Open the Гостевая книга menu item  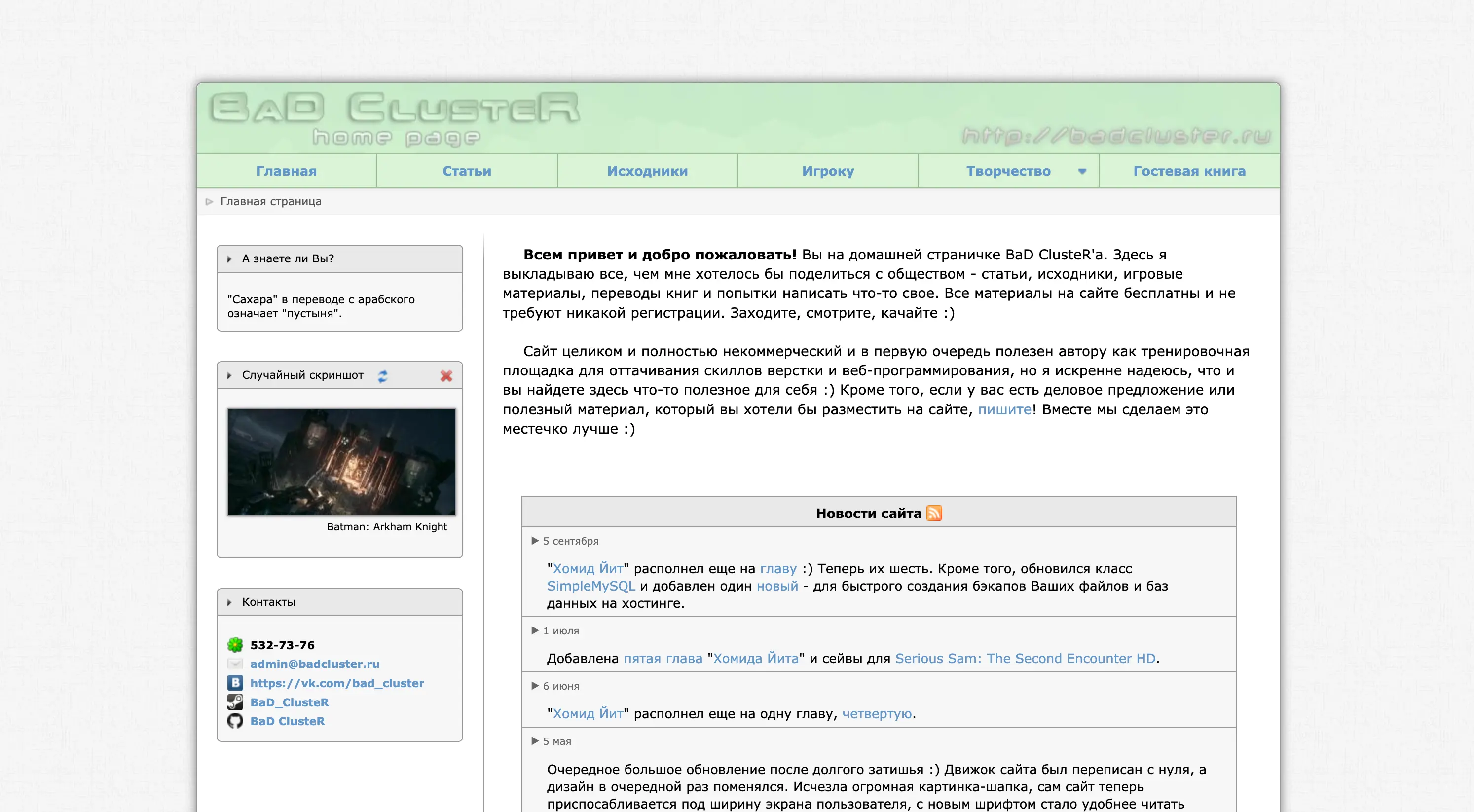point(1189,171)
